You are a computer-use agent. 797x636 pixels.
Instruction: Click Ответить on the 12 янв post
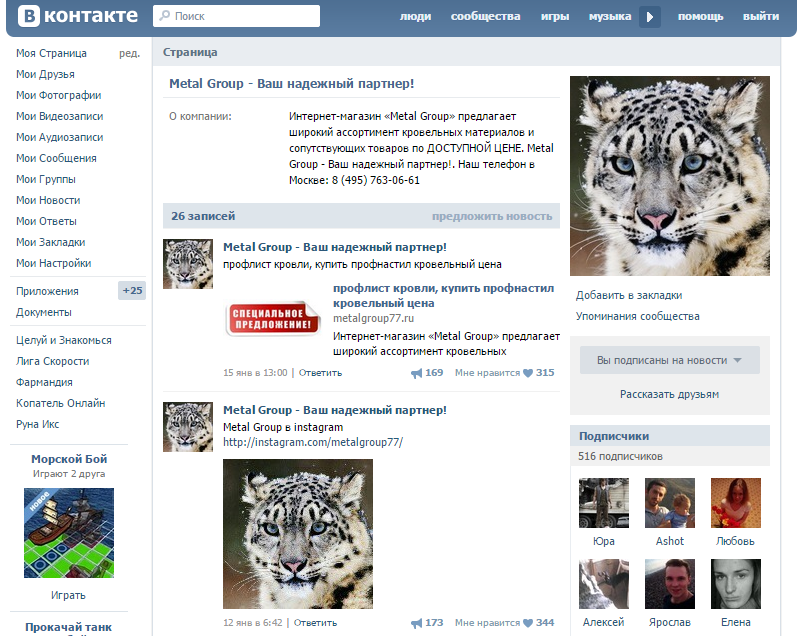(x=315, y=623)
